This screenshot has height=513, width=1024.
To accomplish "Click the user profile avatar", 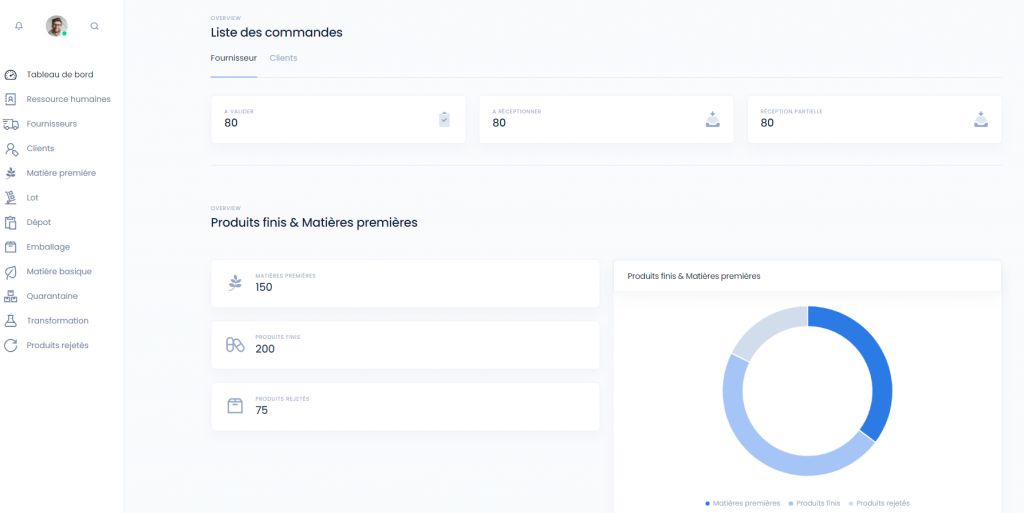I will click(x=56, y=26).
